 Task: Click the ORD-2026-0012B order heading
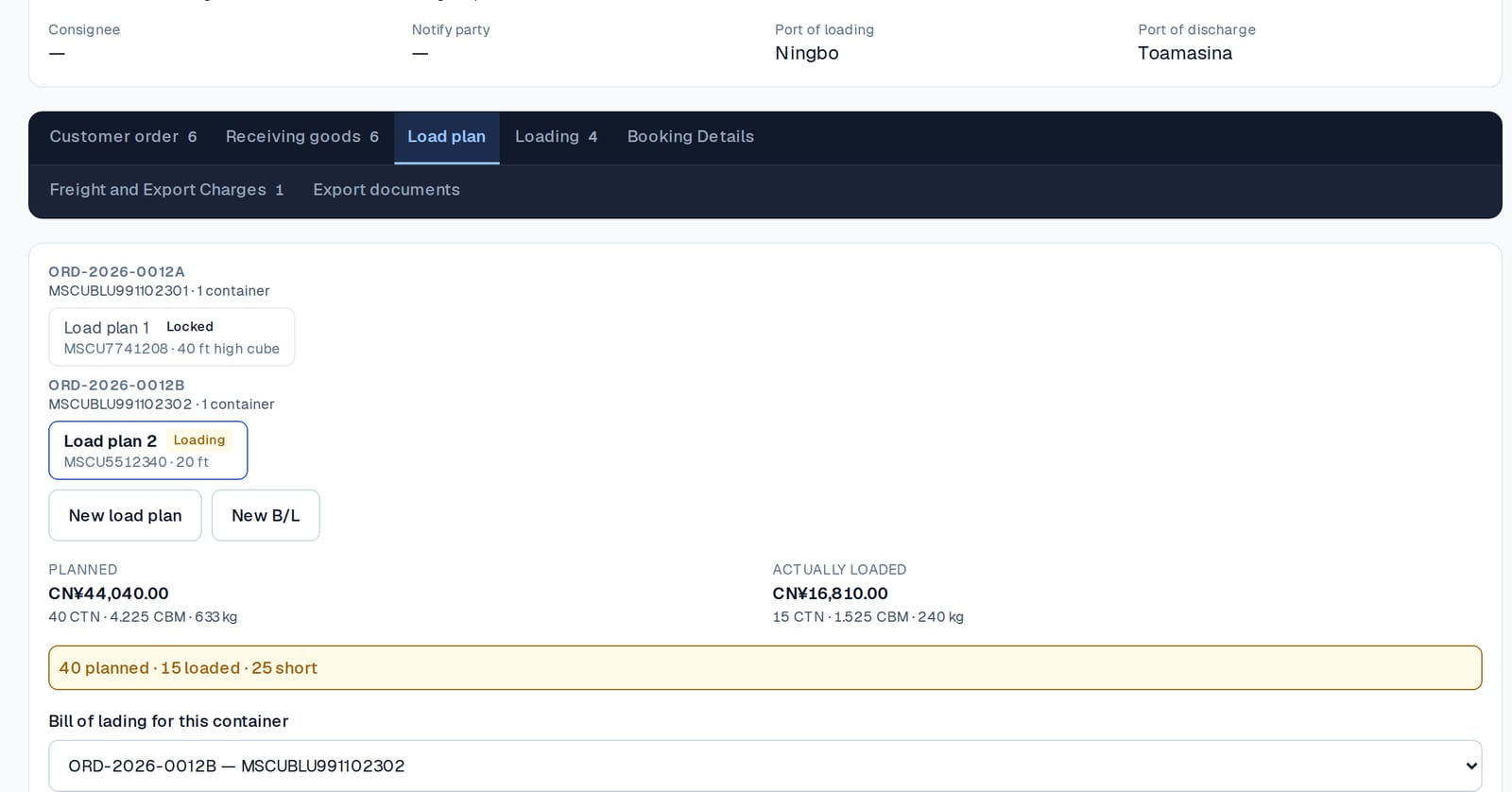coord(116,386)
